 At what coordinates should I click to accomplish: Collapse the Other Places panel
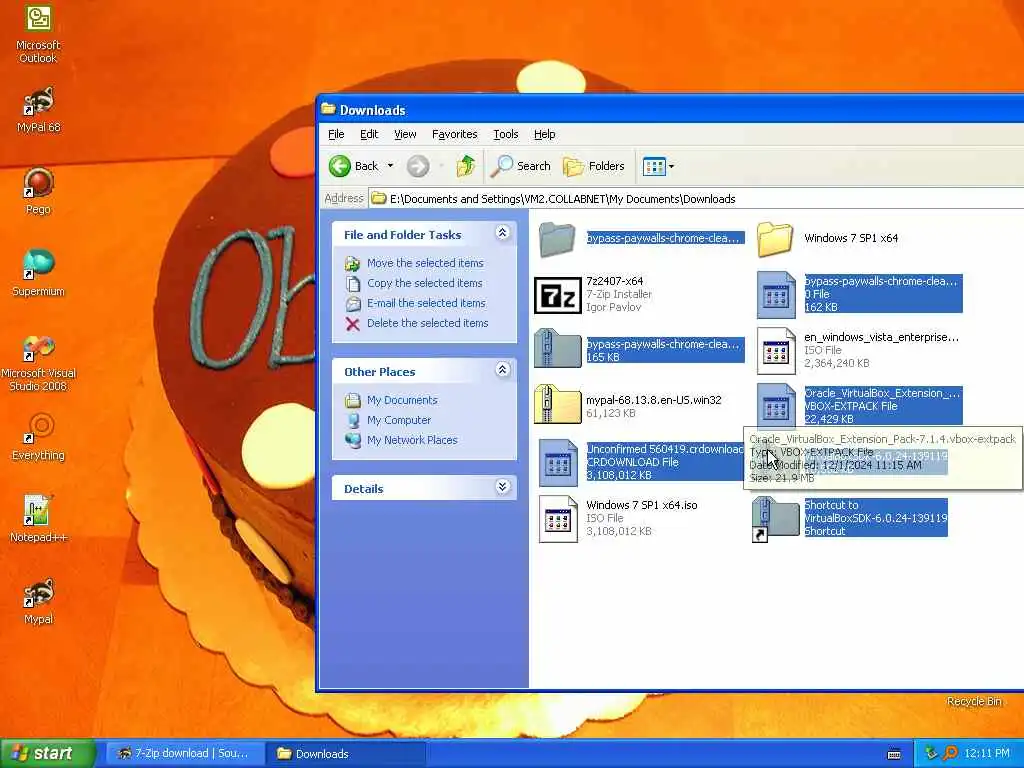pos(502,370)
